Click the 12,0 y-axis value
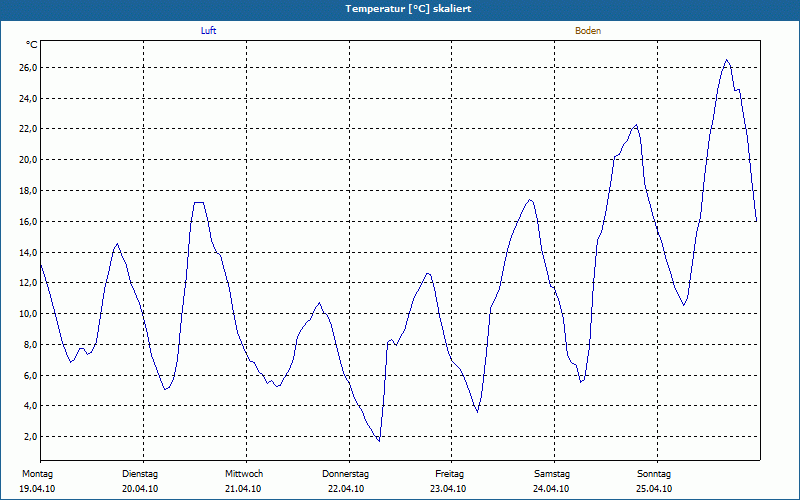Viewport: 800px width, 500px height. pyautogui.click(x=29, y=283)
